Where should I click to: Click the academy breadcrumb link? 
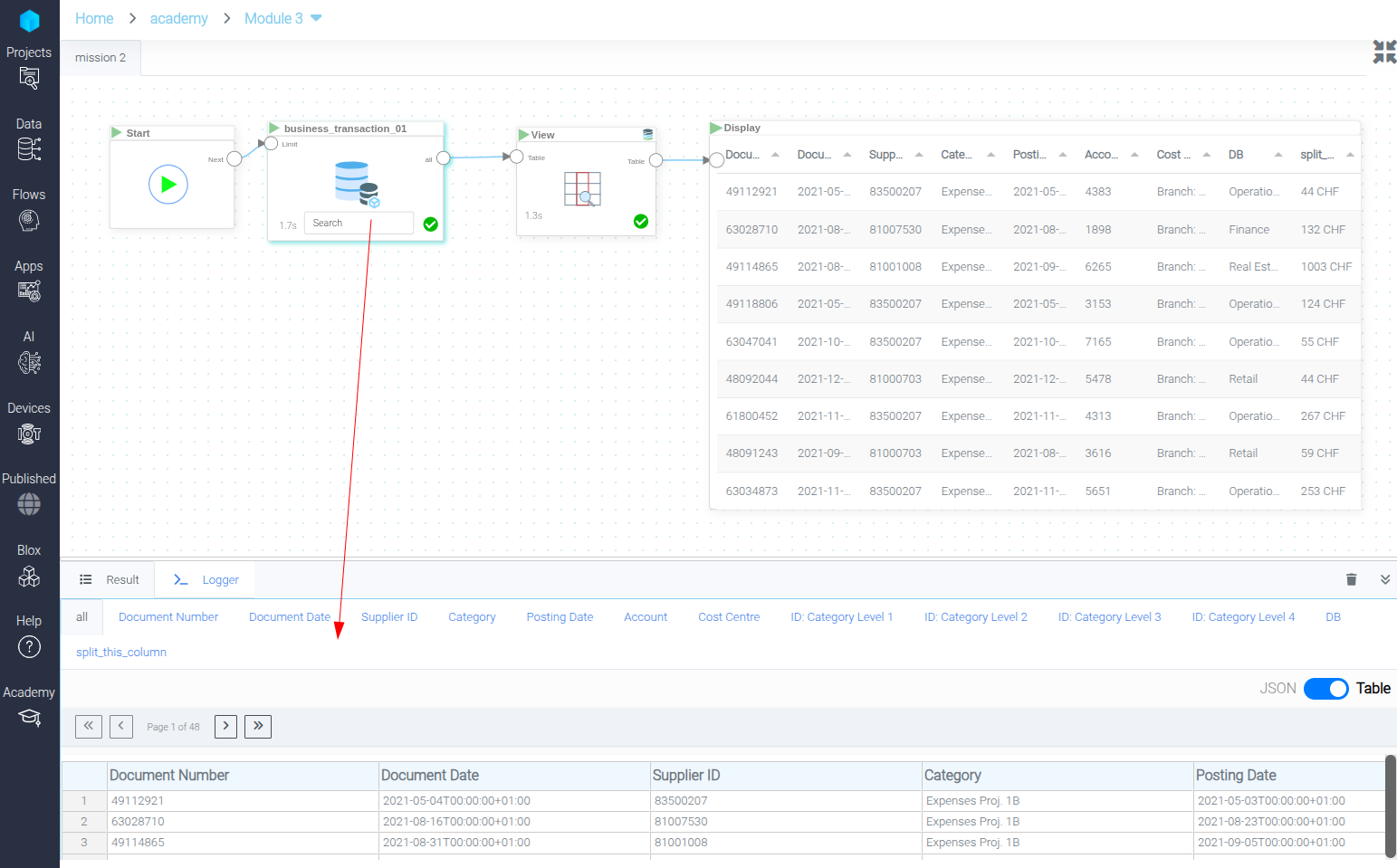coord(178,18)
